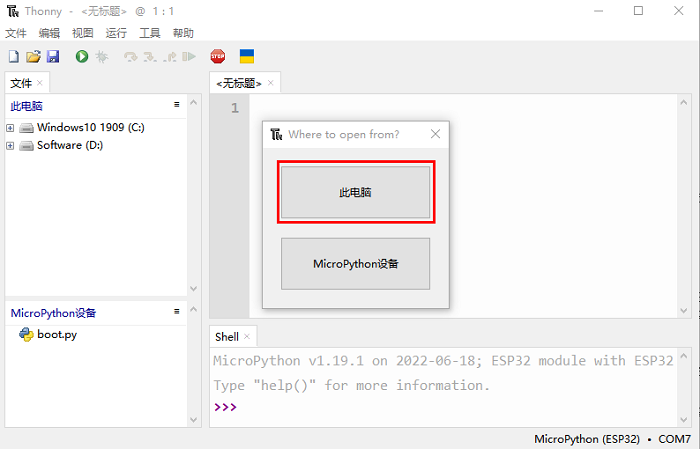This screenshot has height=449, width=700.
Task: Click the Ukraine flag icon
Action: pyautogui.click(x=246, y=57)
